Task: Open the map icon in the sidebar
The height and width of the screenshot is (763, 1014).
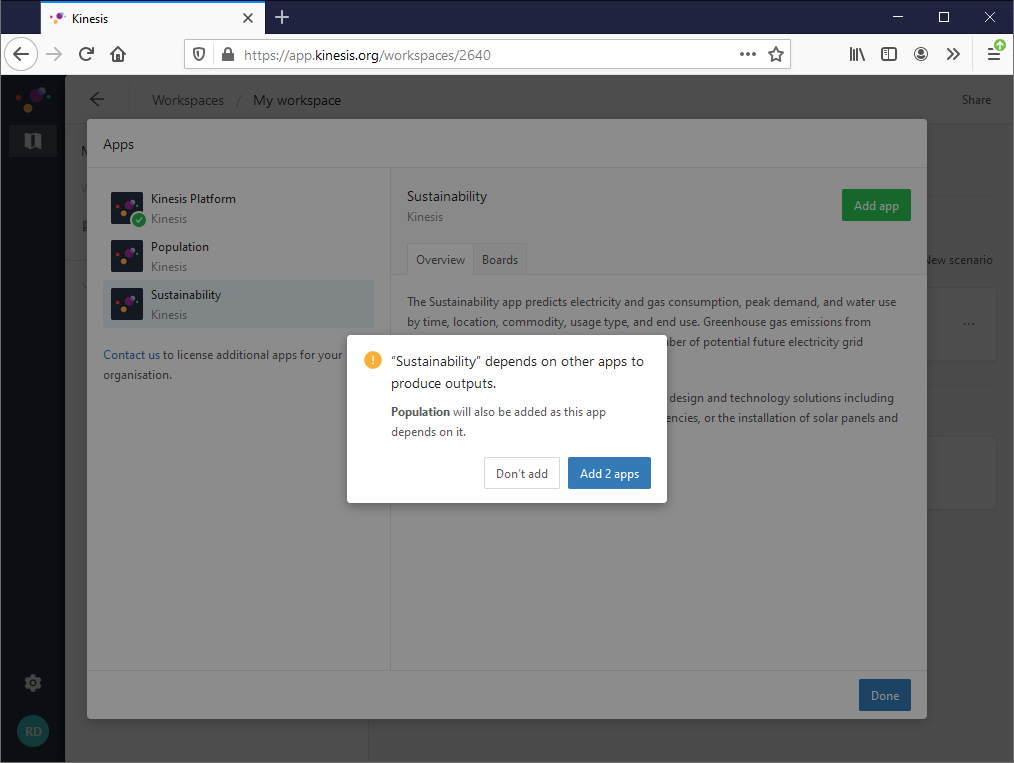Action: [32, 141]
